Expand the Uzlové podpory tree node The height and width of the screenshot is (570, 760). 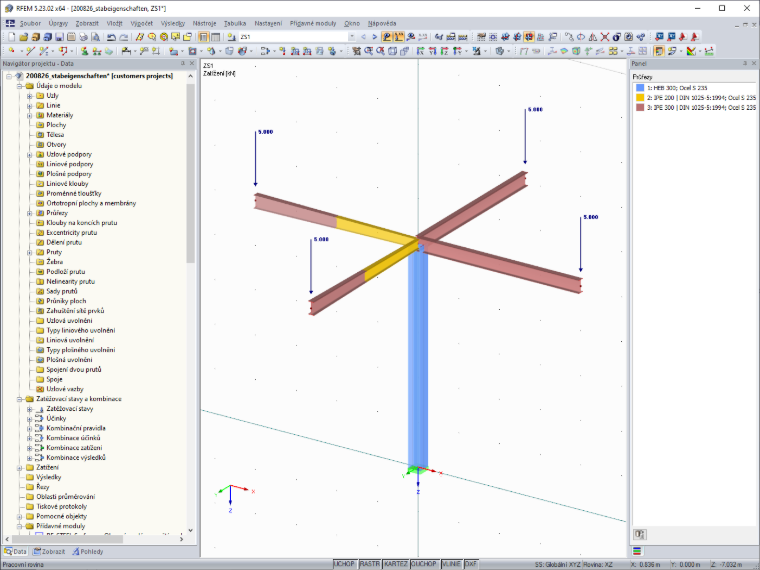click(30, 155)
